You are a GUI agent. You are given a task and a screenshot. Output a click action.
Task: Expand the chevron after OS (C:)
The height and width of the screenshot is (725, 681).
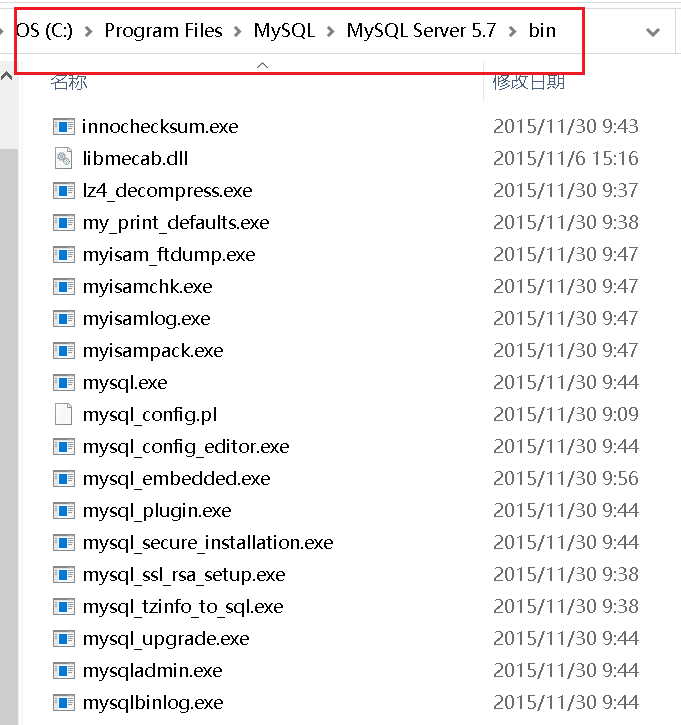click(x=89, y=32)
